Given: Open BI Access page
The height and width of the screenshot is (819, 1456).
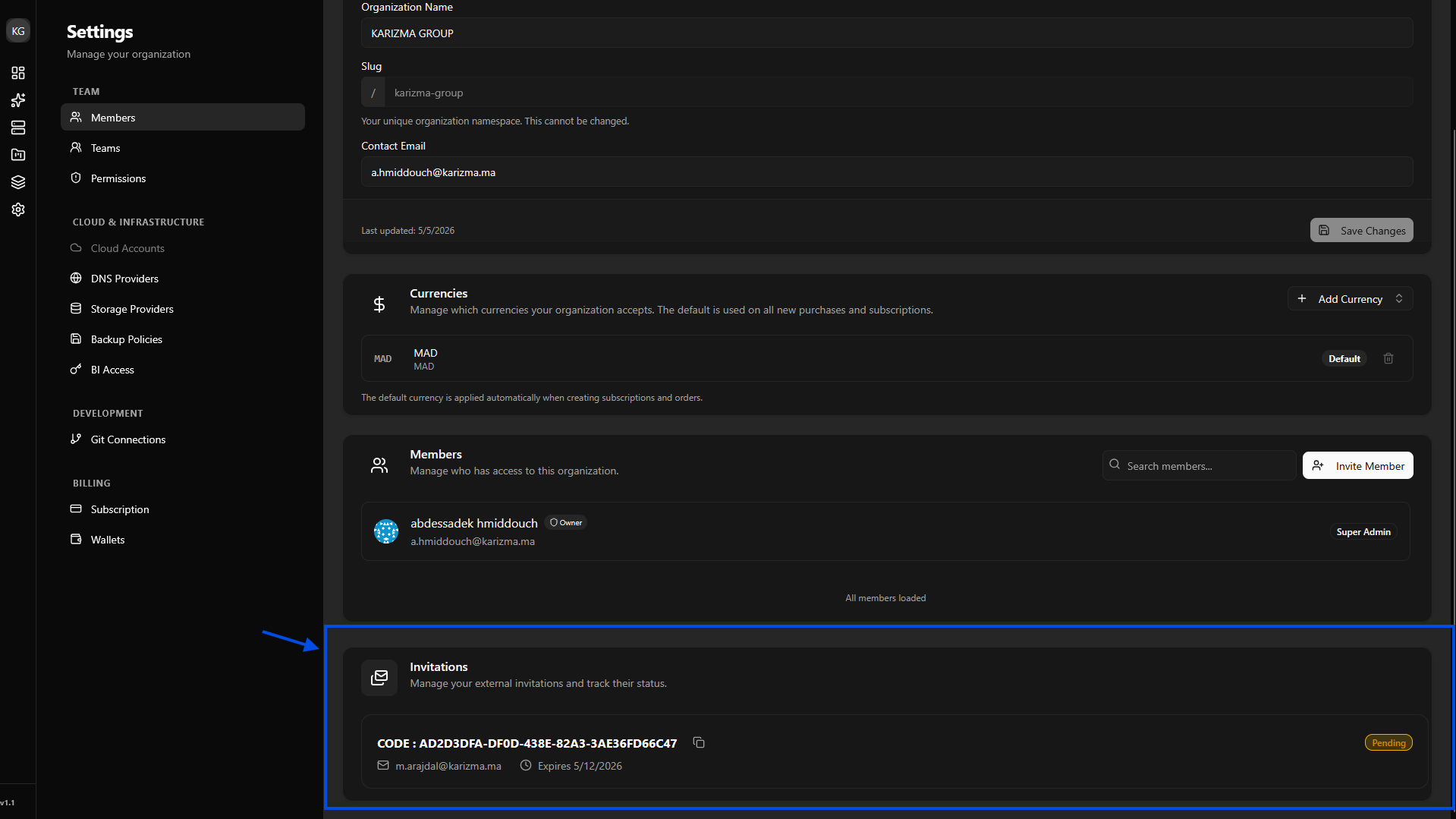Looking at the screenshot, I should pyautogui.click(x=183, y=370).
